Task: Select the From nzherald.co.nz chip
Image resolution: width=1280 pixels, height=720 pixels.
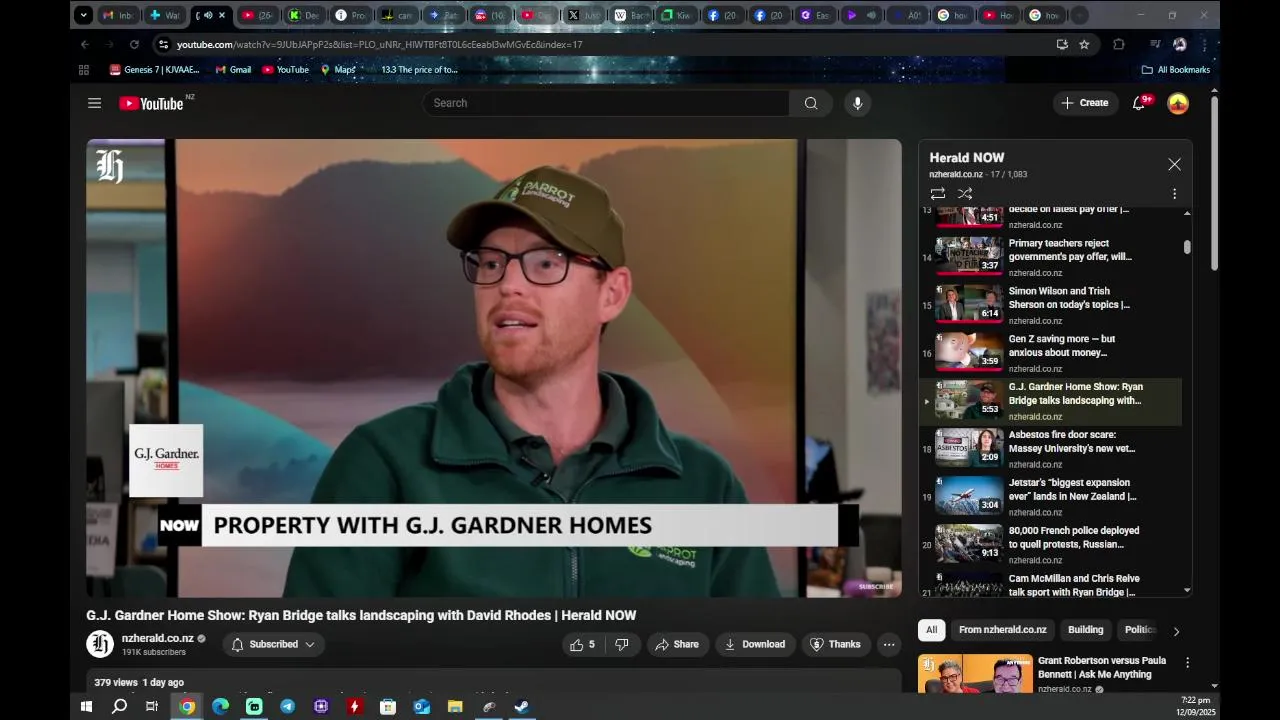Action: 1002,630
